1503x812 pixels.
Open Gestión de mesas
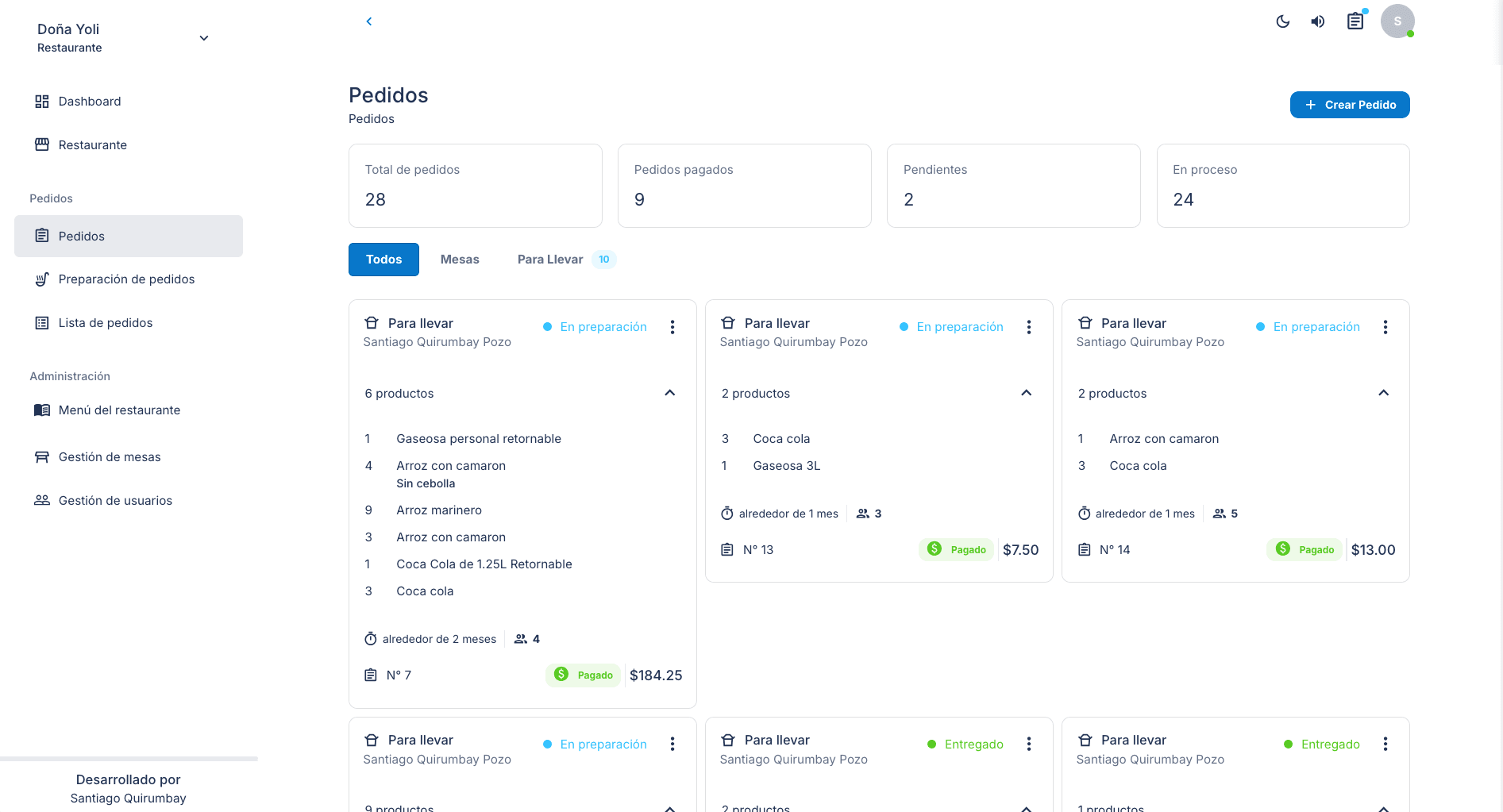[x=109, y=456]
